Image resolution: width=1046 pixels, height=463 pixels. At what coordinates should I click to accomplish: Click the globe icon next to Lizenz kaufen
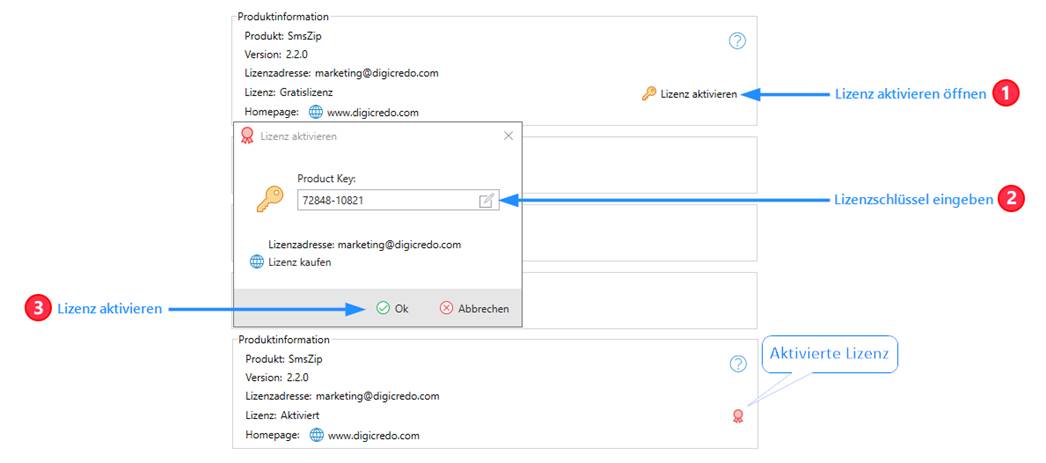(x=257, y=262)
